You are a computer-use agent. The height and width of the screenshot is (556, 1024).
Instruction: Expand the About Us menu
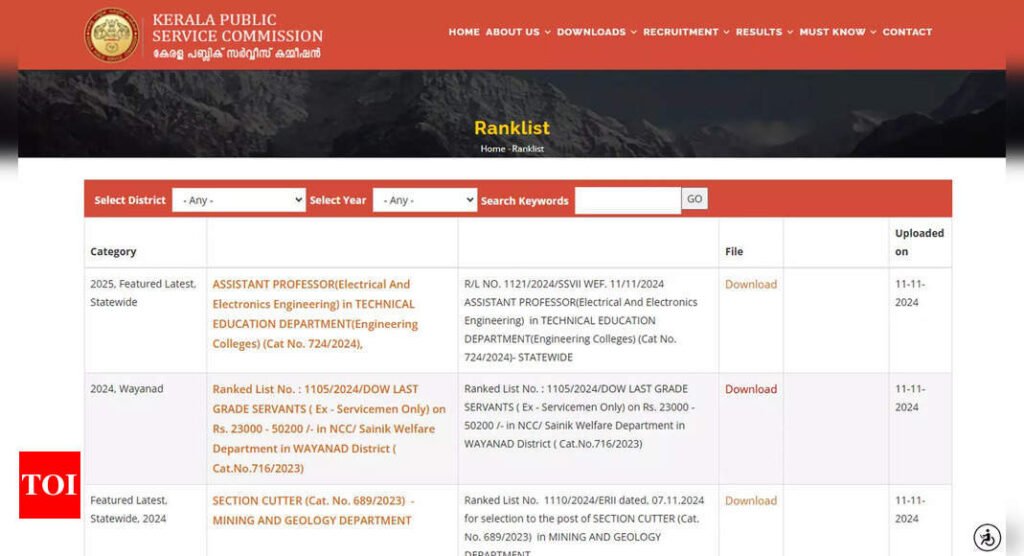[517, 32]
